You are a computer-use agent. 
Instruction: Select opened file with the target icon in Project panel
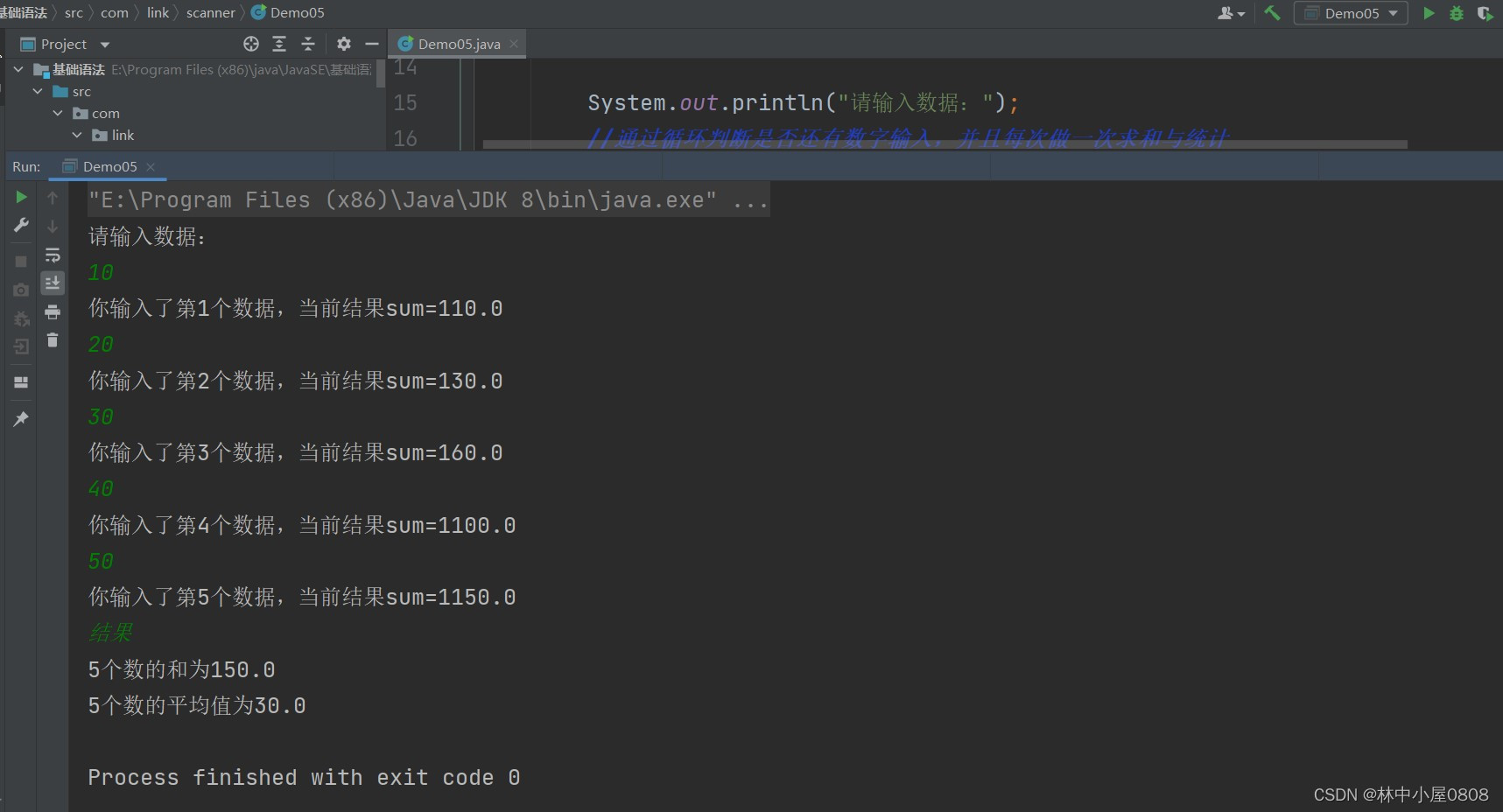(x=251, y=44)
